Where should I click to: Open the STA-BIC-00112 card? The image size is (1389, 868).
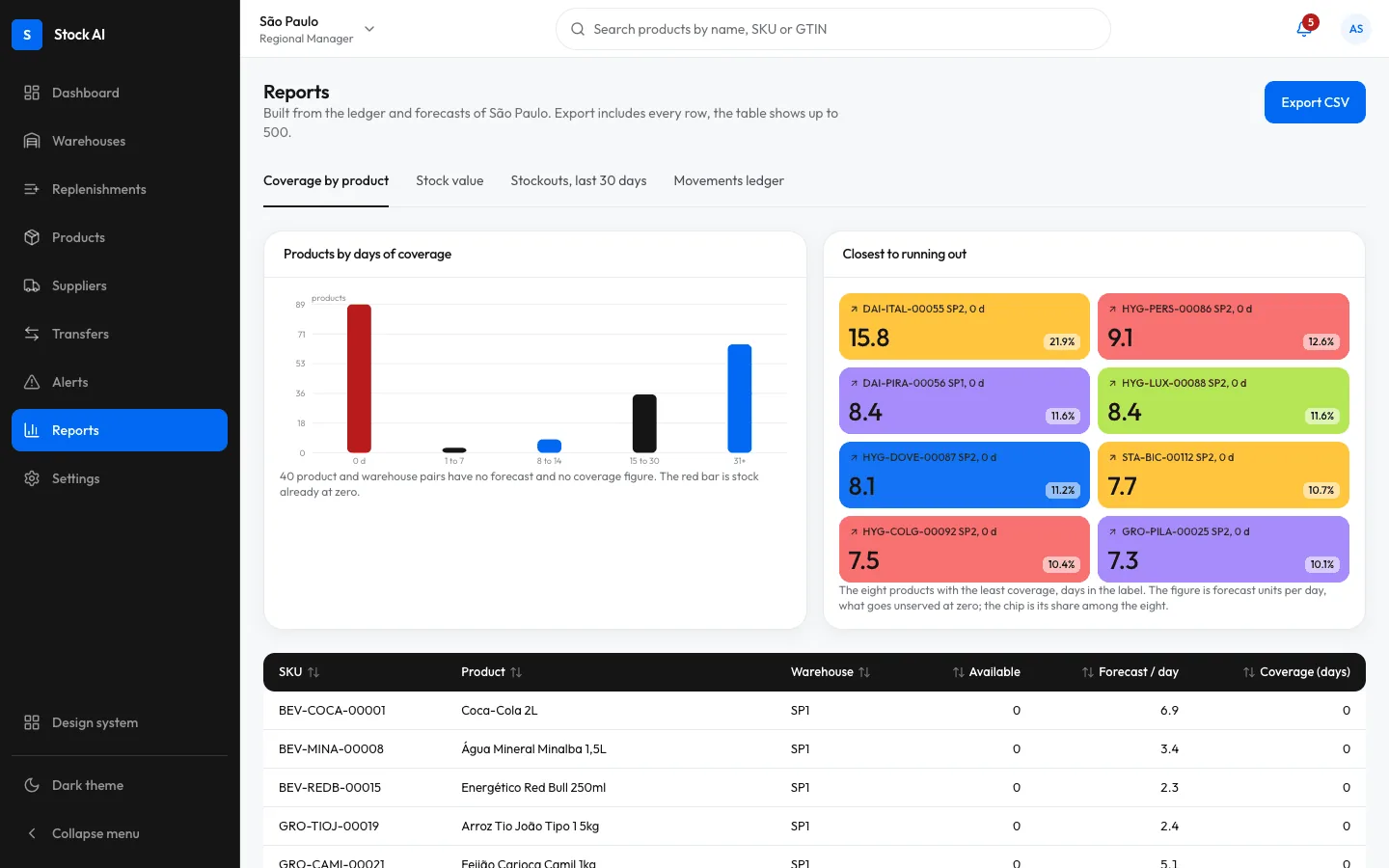pos(1223,475)
